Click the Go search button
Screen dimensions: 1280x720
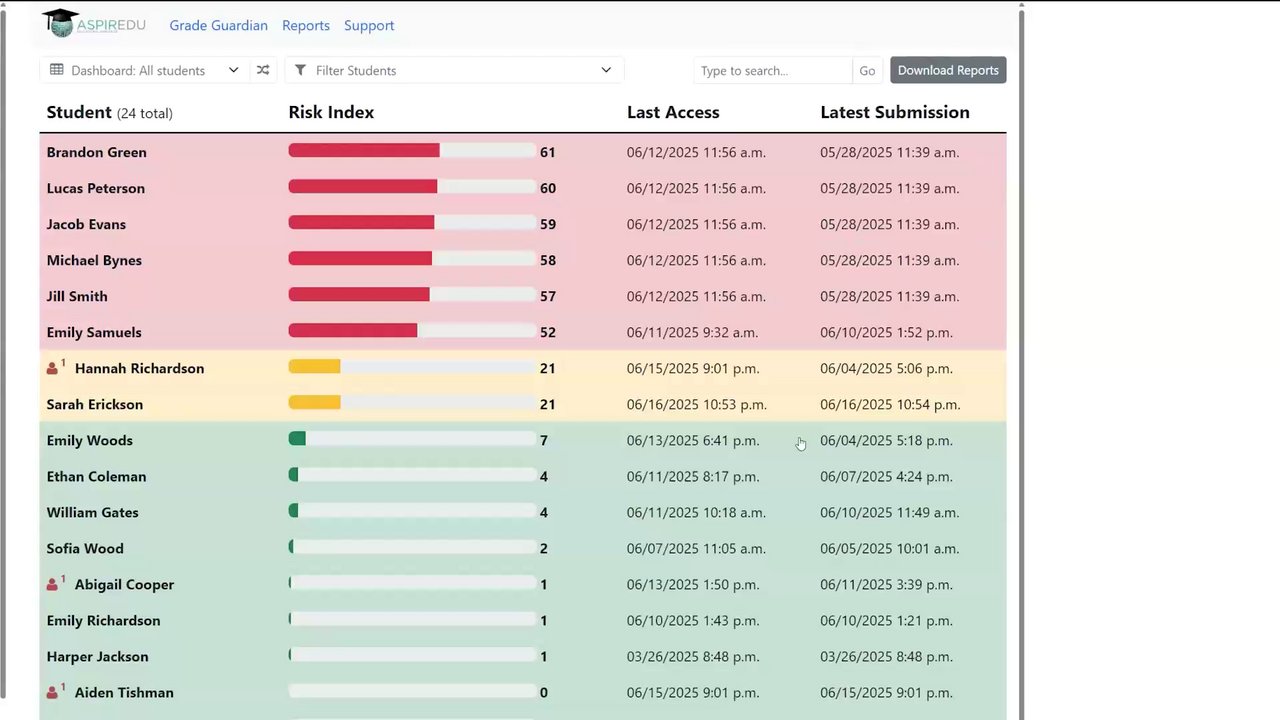pos(867,70)
